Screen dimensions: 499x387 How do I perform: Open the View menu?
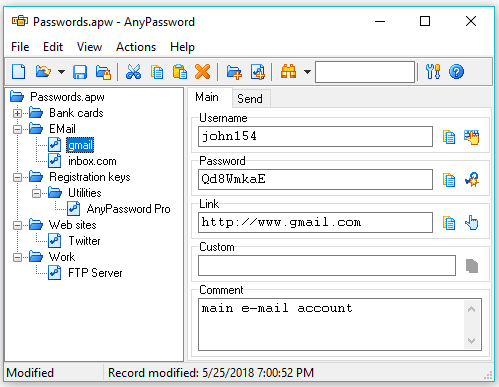tap(89, 47)
